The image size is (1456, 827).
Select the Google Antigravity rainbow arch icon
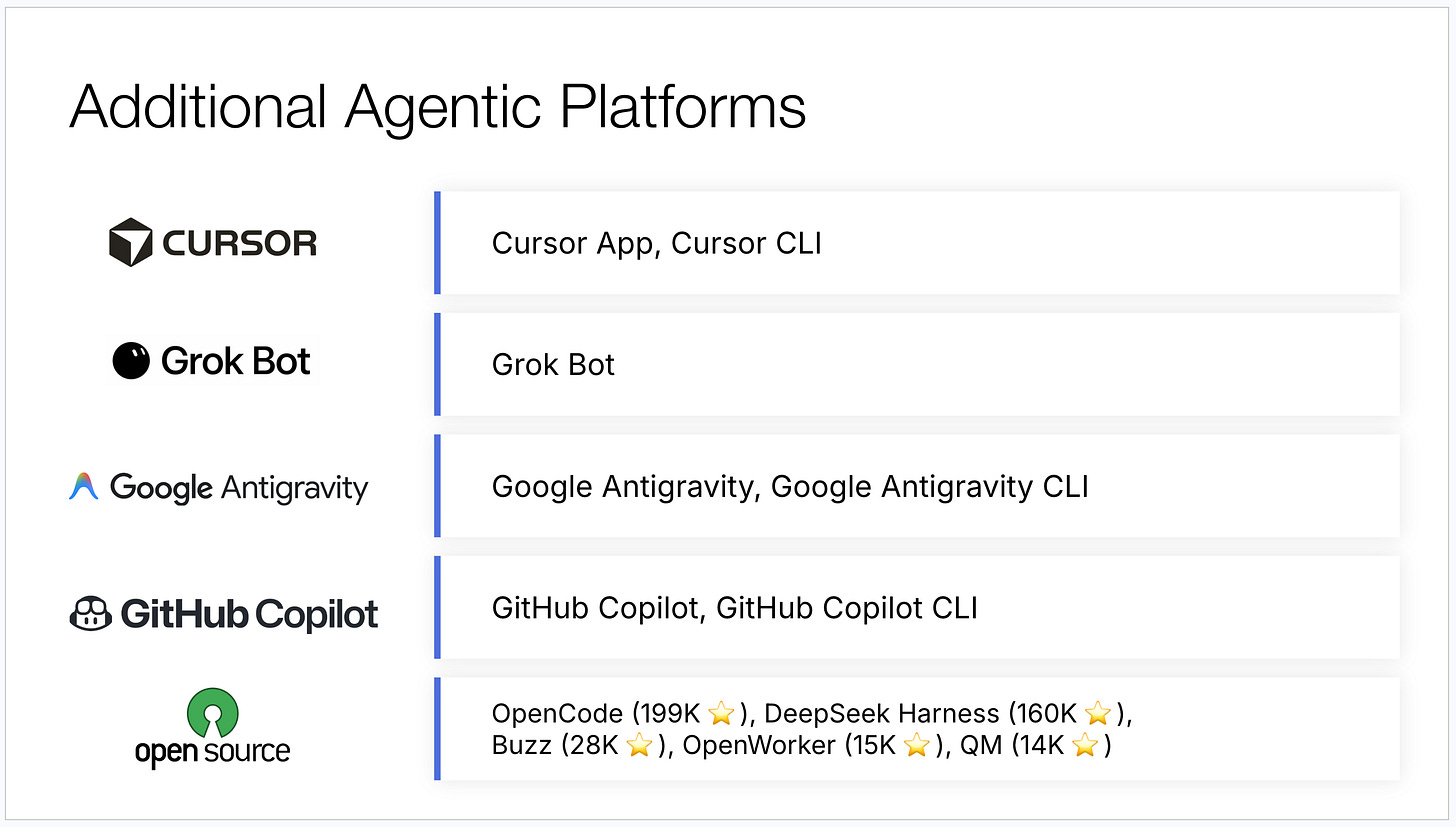(83, 487)
